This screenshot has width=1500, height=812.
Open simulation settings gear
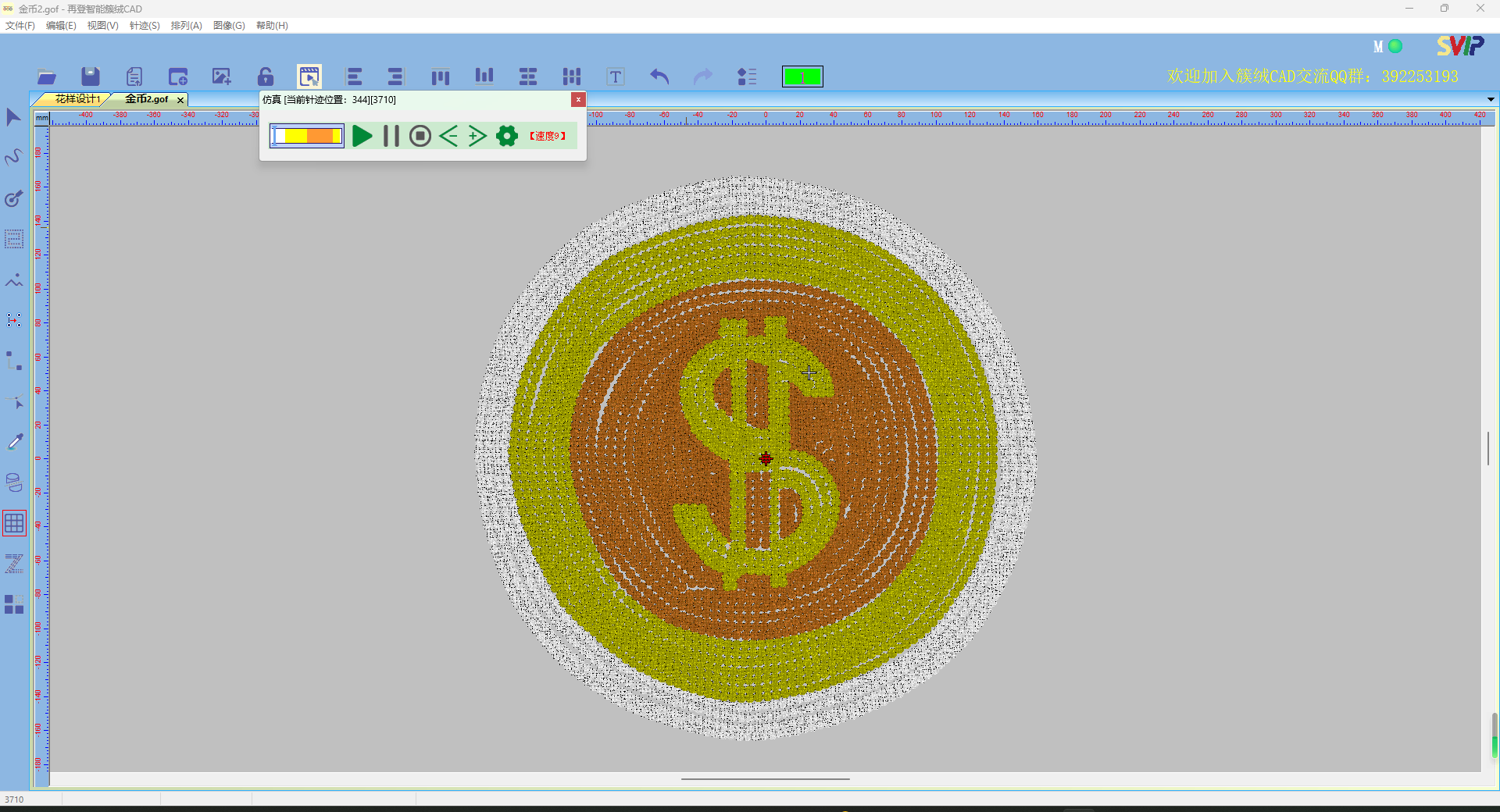[507, 136]
